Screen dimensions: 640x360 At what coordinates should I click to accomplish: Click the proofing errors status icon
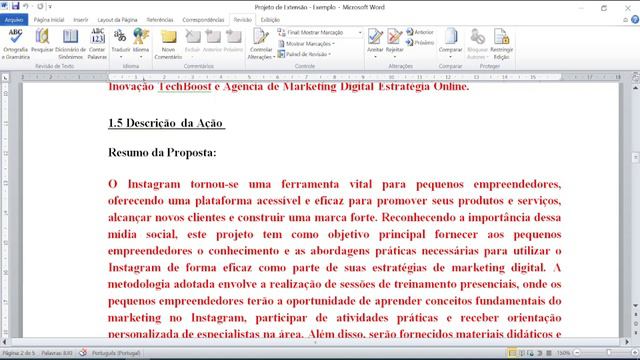point(83,353)
